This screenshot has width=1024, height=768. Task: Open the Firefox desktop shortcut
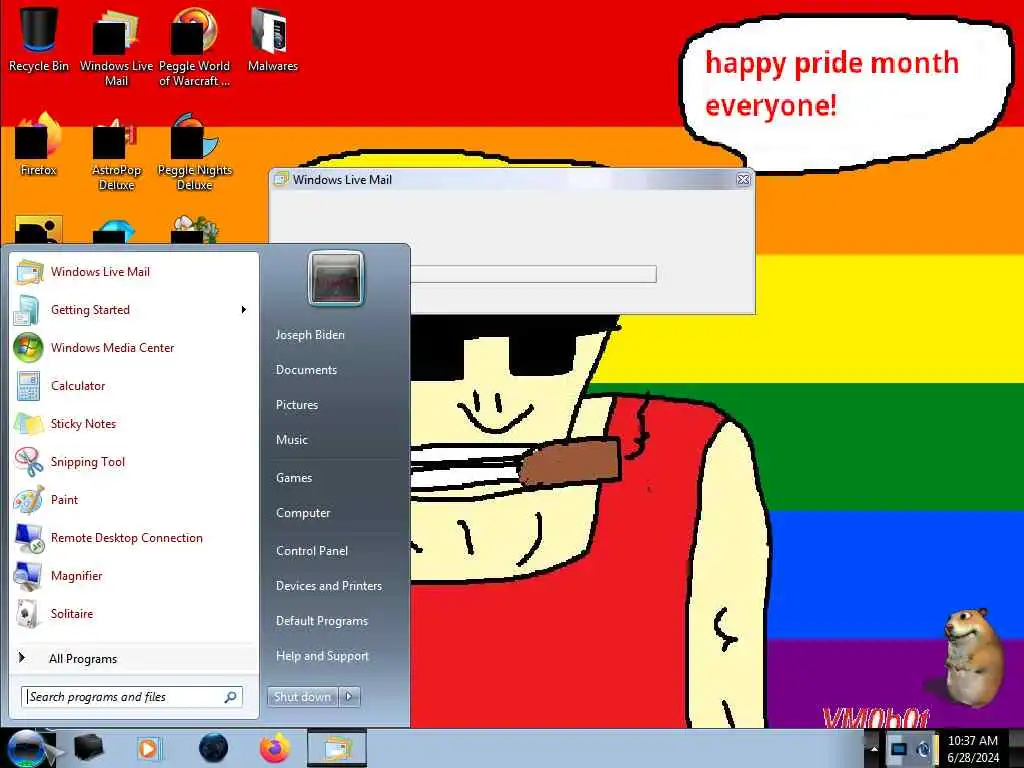(x=39, y=144)
